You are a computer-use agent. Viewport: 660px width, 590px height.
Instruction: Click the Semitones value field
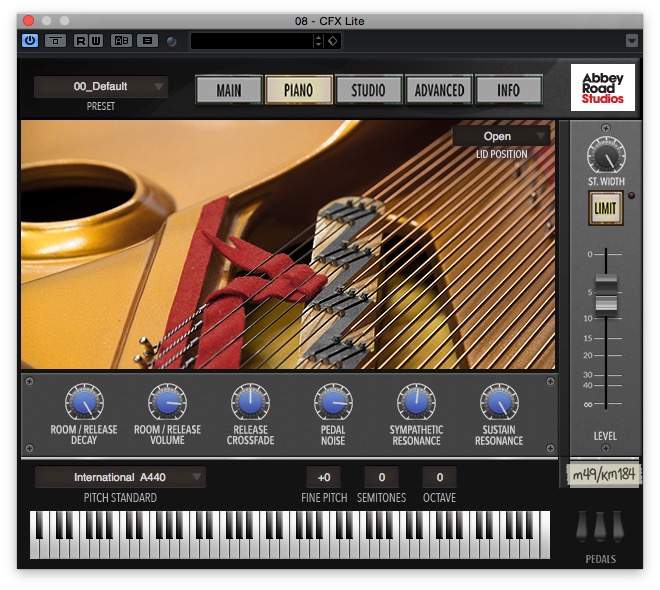382,477
